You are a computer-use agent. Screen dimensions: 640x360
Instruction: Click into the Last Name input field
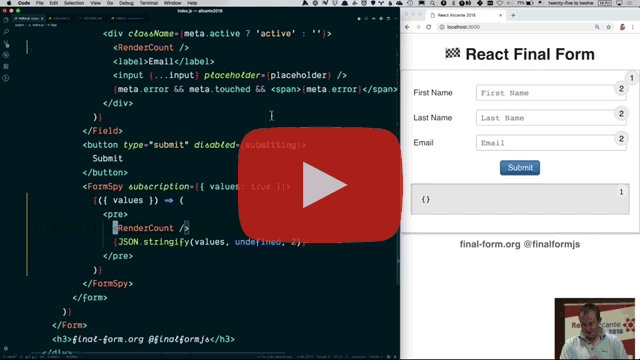(551, 118)
